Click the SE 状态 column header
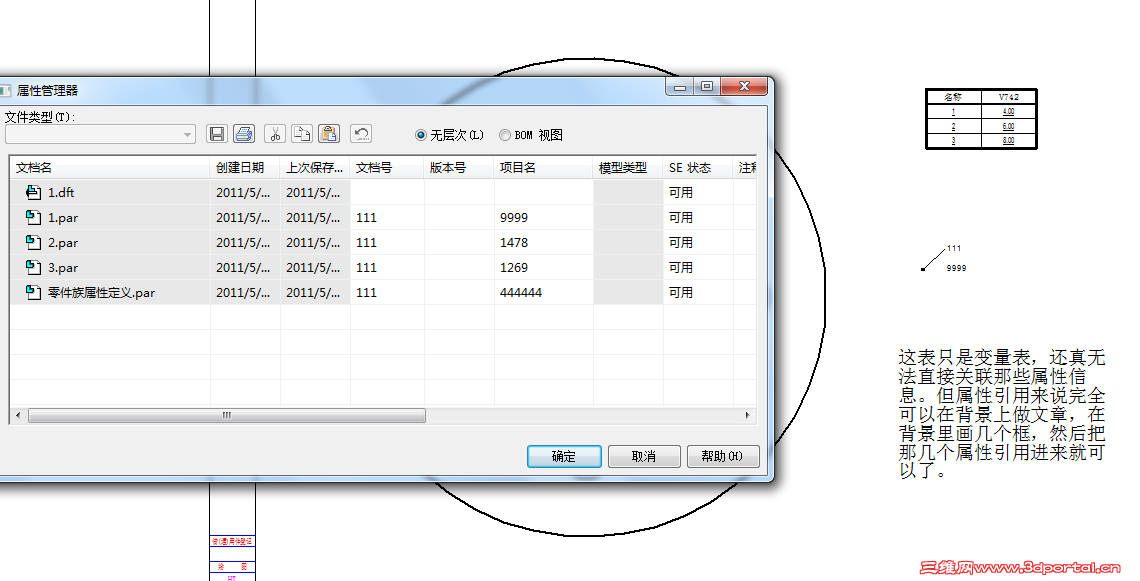1140x581 pixels. point(697,167)
